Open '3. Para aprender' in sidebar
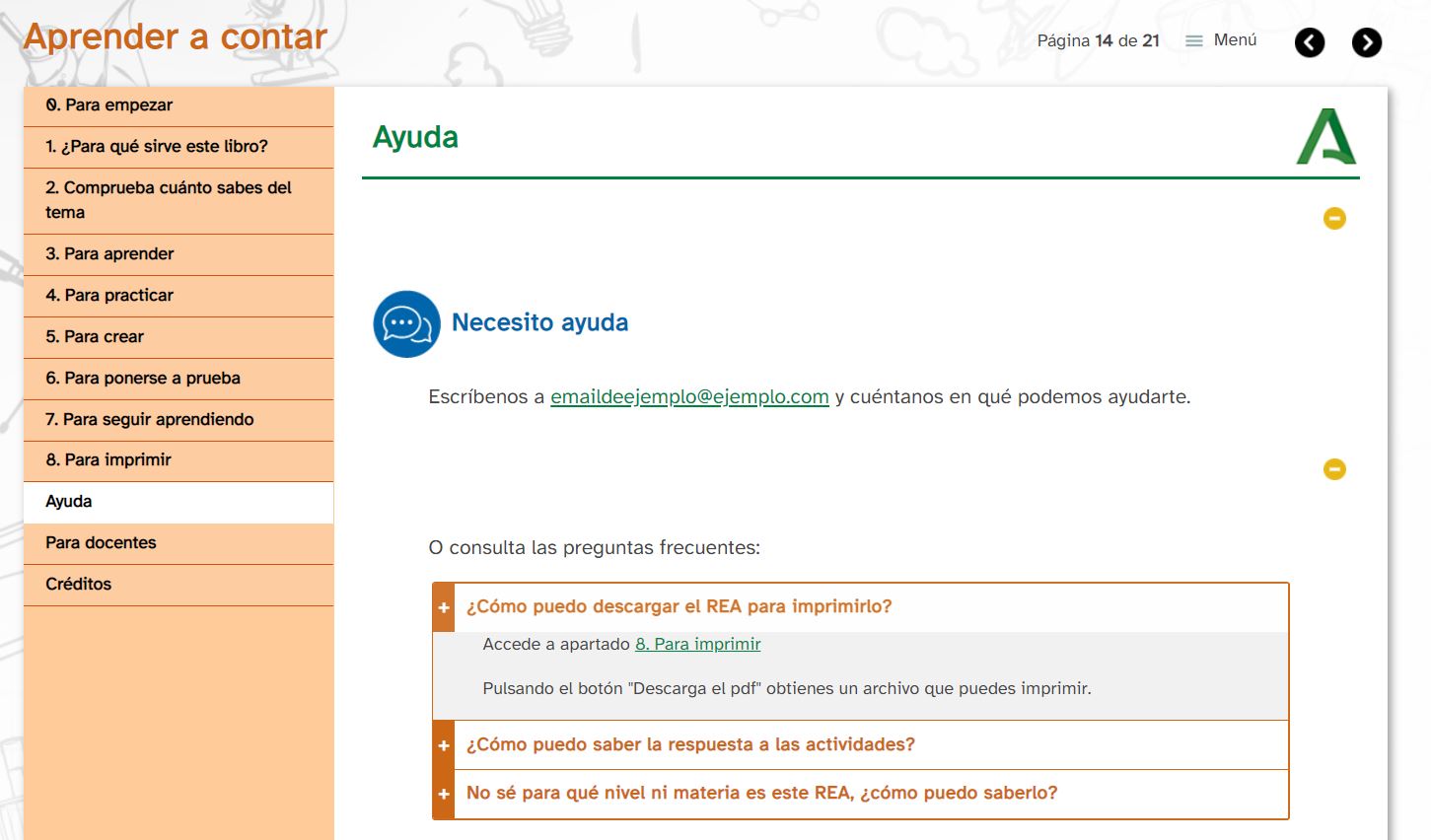The image size is (1431, 840). [109, 253]
